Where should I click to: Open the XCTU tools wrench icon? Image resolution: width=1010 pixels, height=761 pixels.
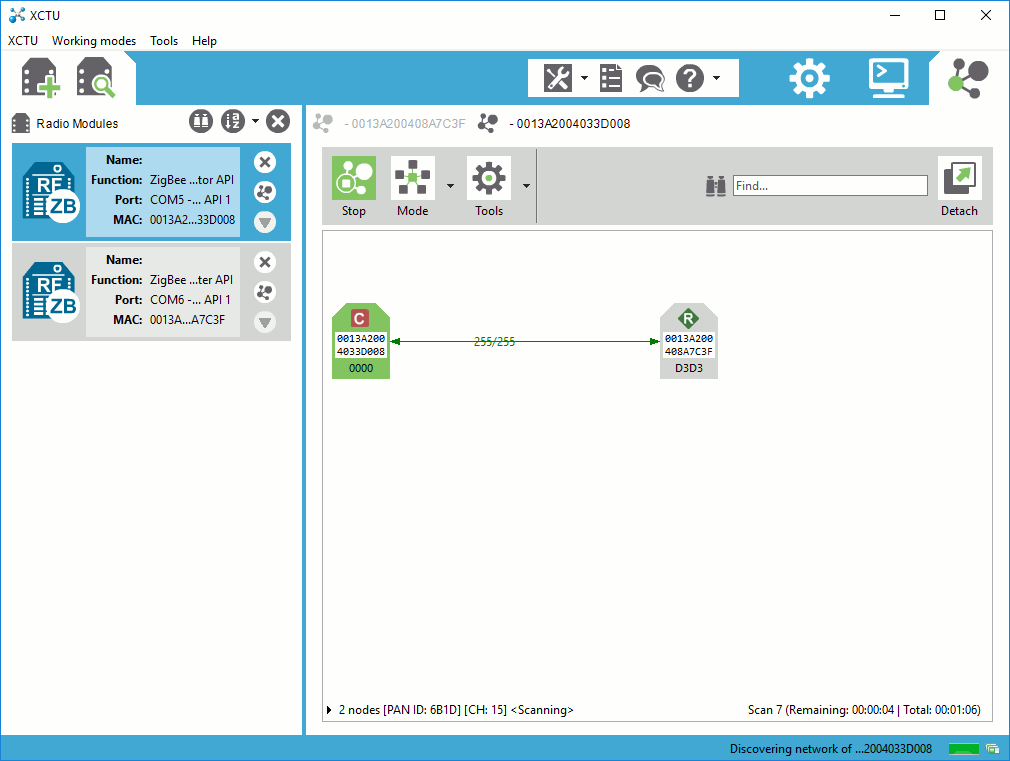coord(558,78)
